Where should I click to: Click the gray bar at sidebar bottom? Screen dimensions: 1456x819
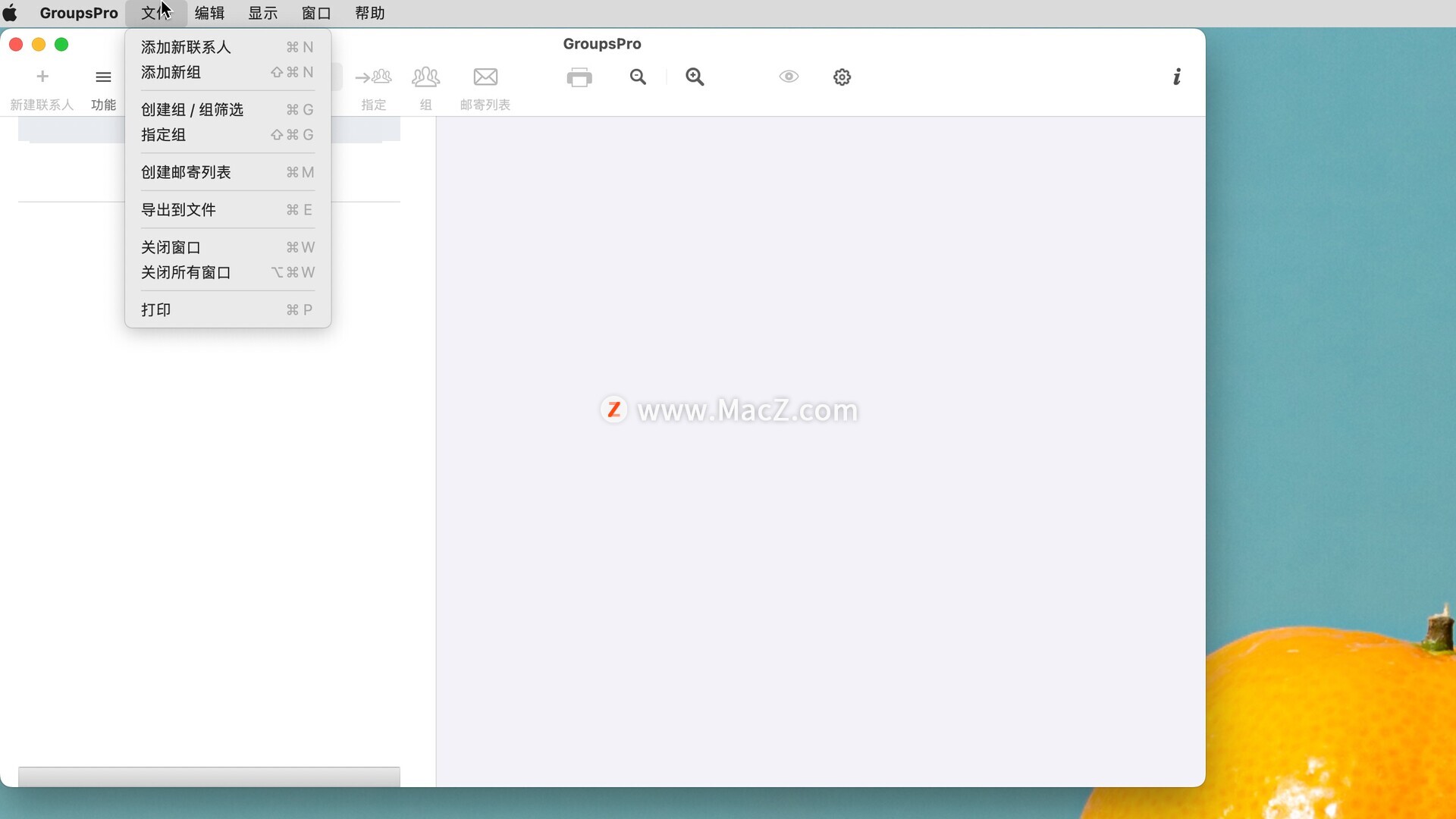[x=209, y=777]
